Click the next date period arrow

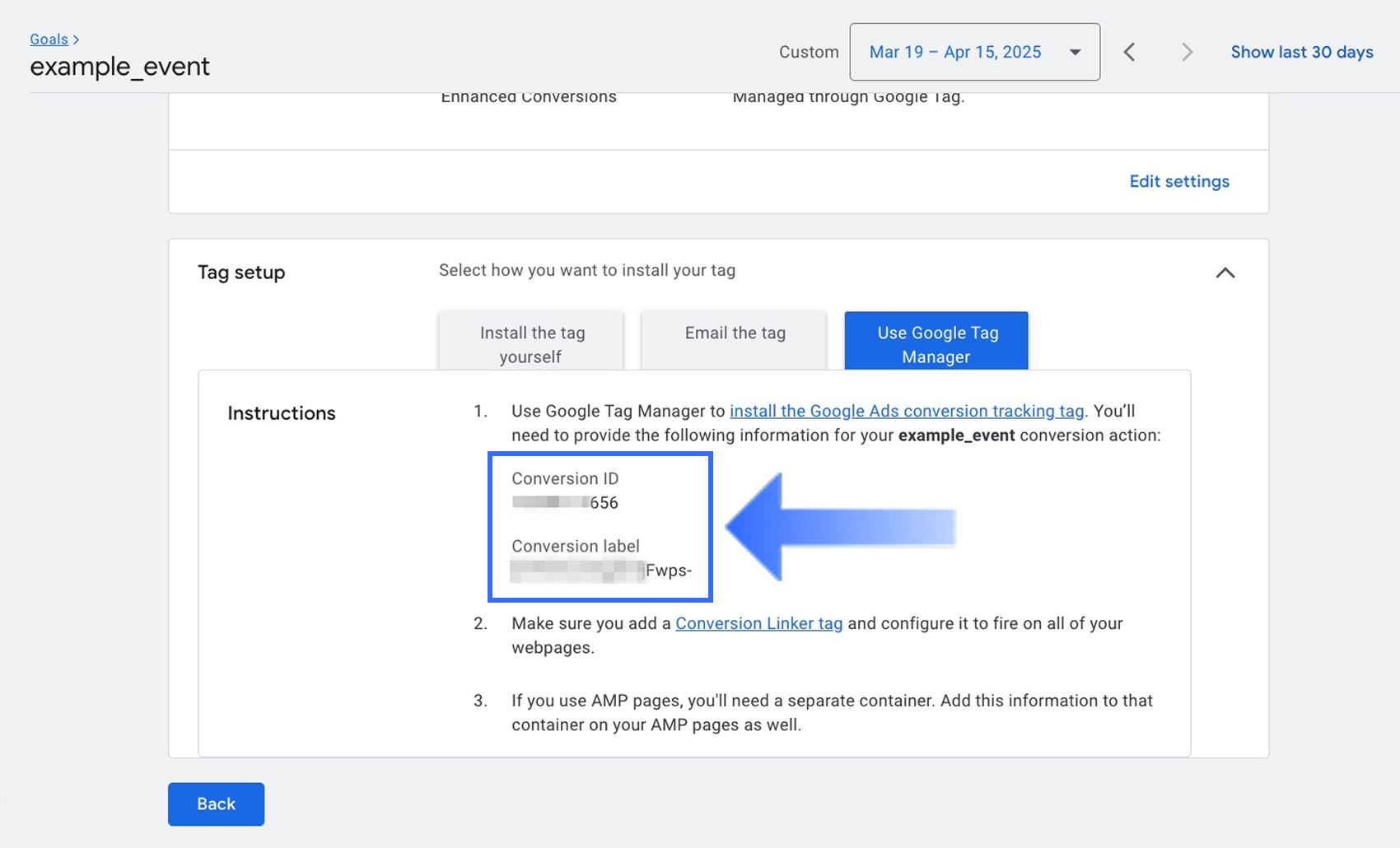(x=1187, y=52)
